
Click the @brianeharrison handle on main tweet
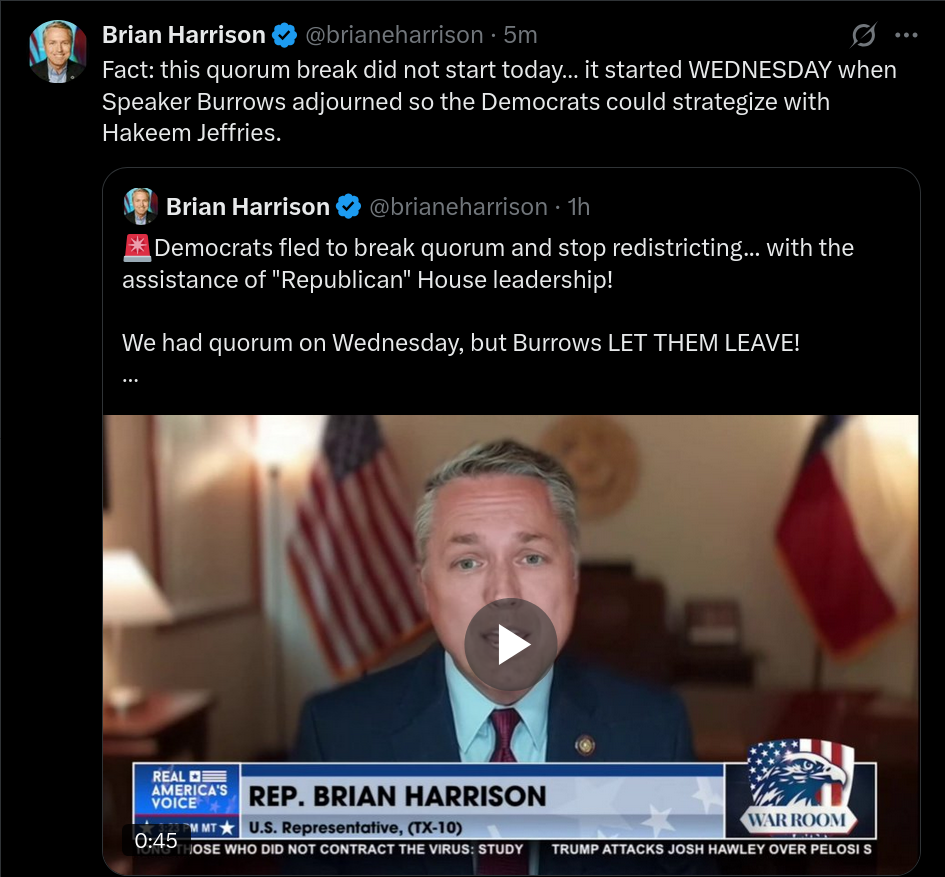point(394,35)
